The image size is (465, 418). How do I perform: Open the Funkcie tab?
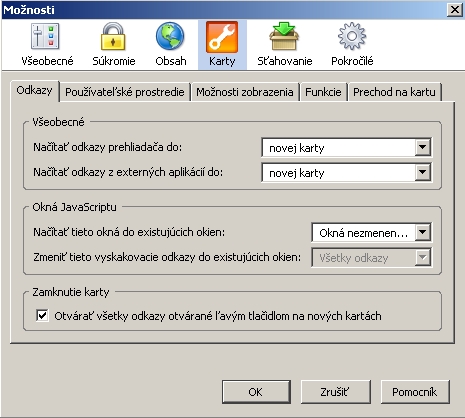click(x=323, y=92)
